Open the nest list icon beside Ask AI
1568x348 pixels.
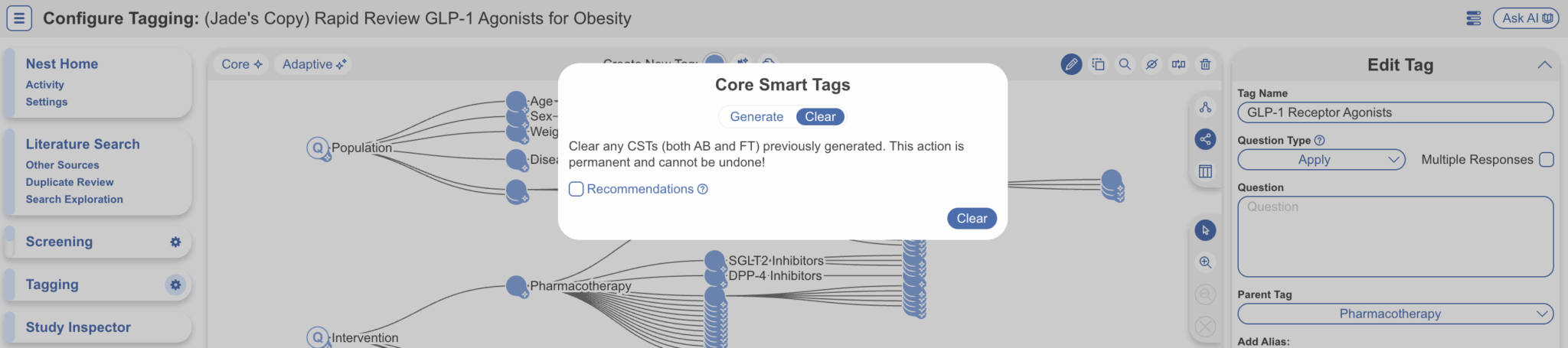[x=1473, y=18]
